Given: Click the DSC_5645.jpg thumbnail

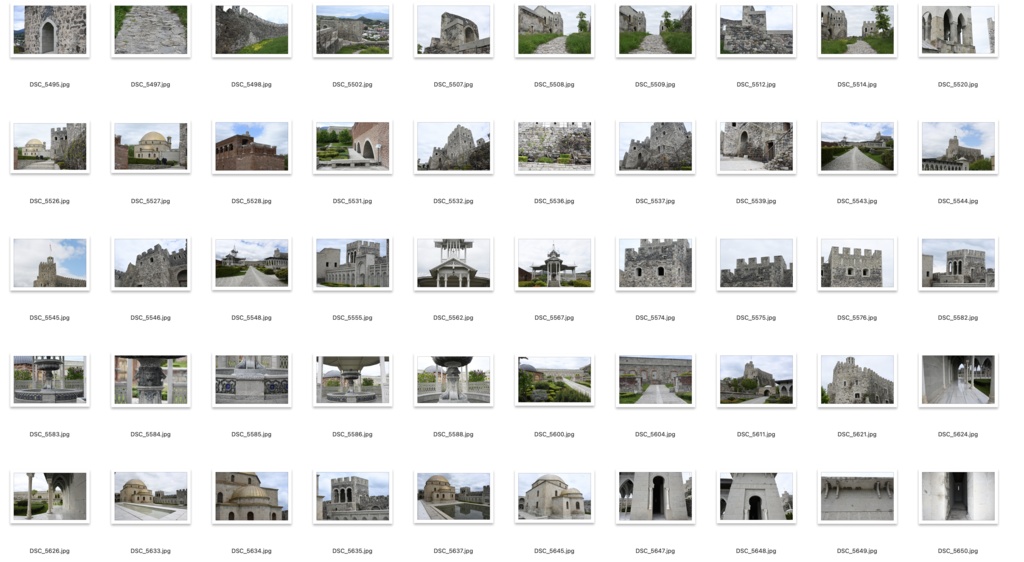Looking at the screenshot, I should click(554, 497).
